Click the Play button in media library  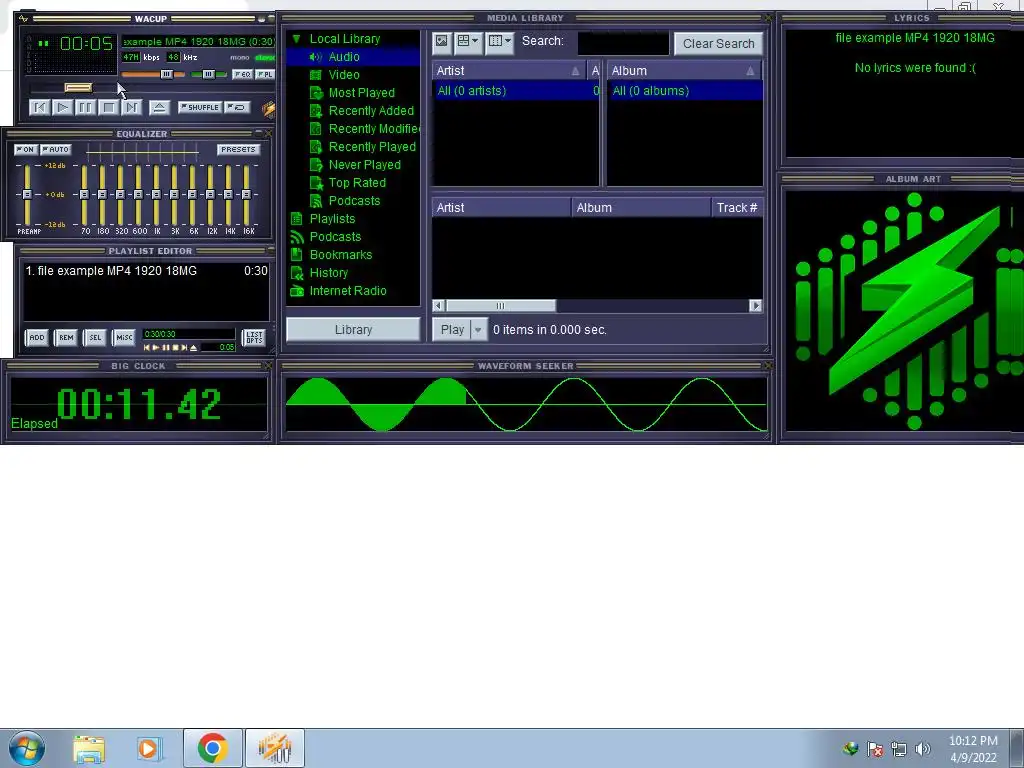(x=452, y=330)
